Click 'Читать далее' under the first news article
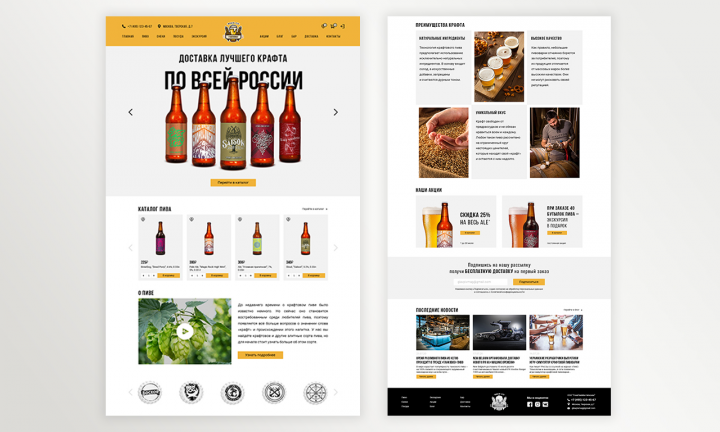Screen dimensions: 720x432 (x=426, y=376)
